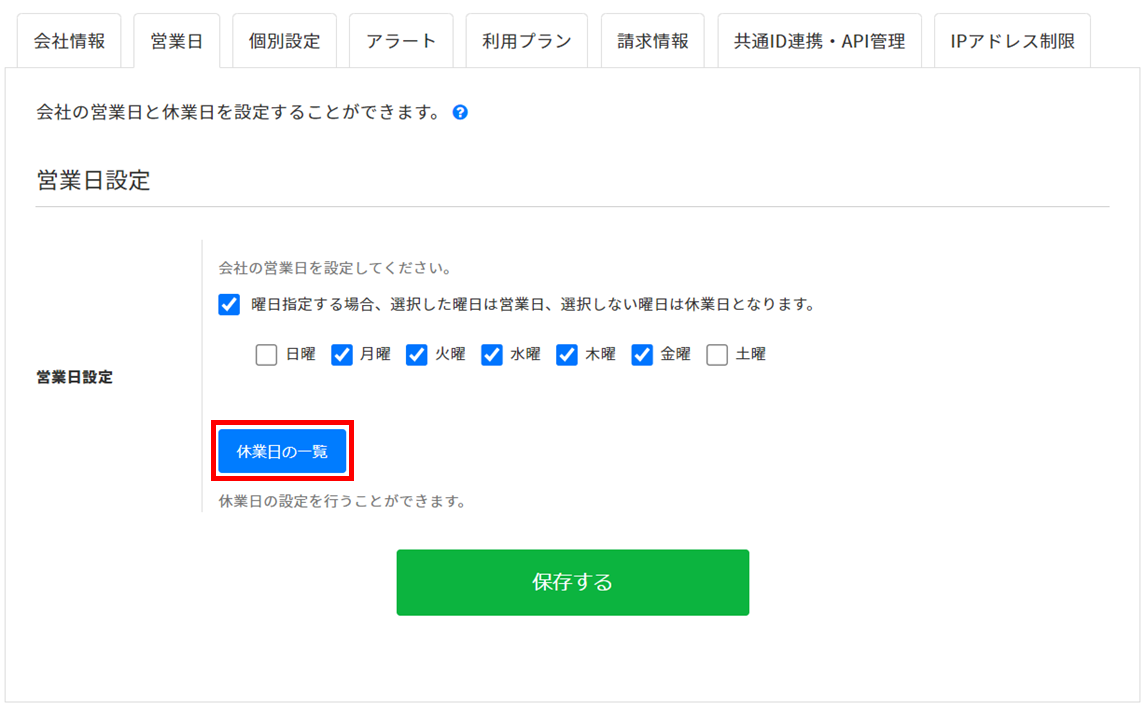The width and height of the screenshot is (1146, 709).
Task: Switch to the 個別設定 tab
Action: 284,42
